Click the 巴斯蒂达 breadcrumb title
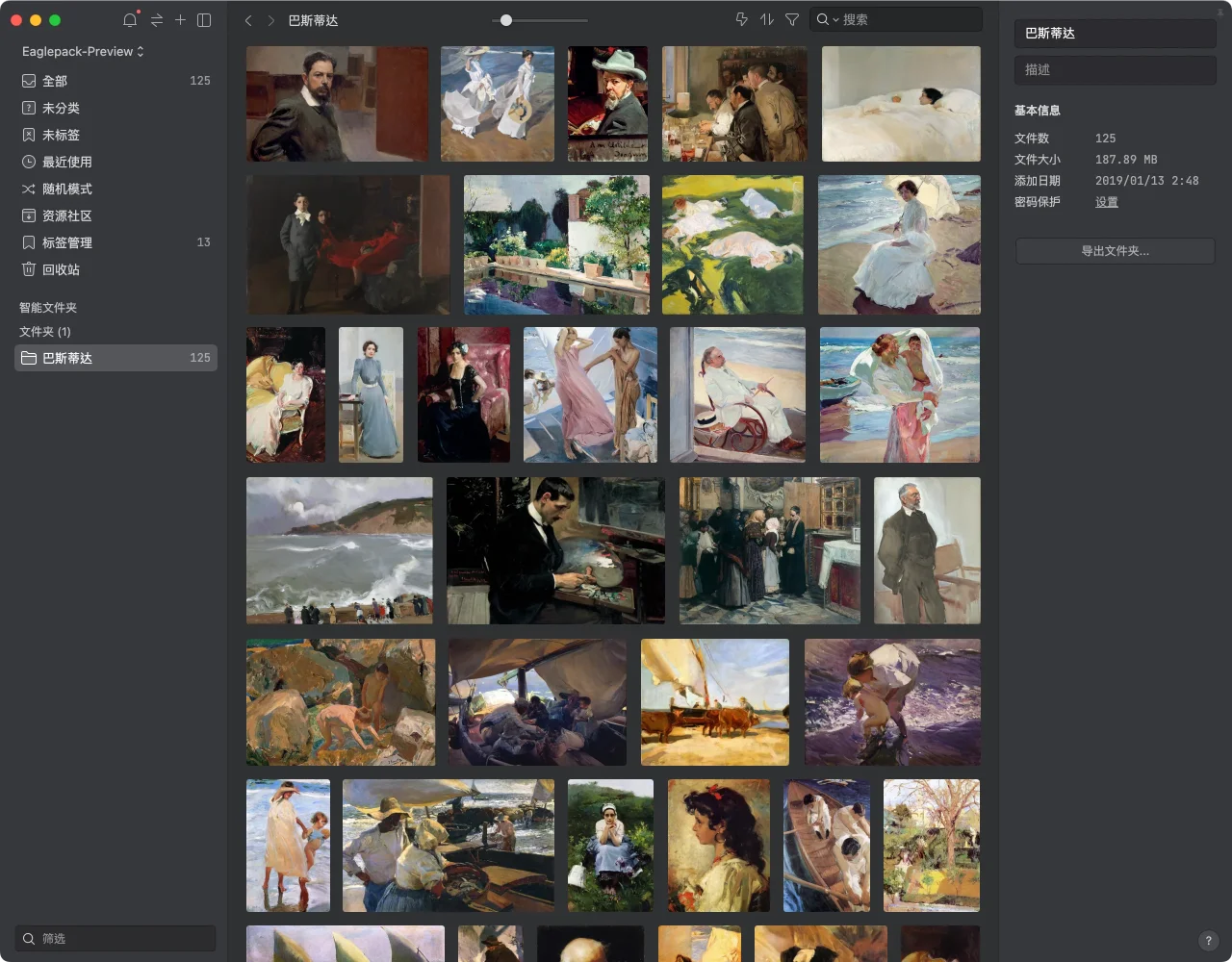1232x962 pixels. [314, 20]
